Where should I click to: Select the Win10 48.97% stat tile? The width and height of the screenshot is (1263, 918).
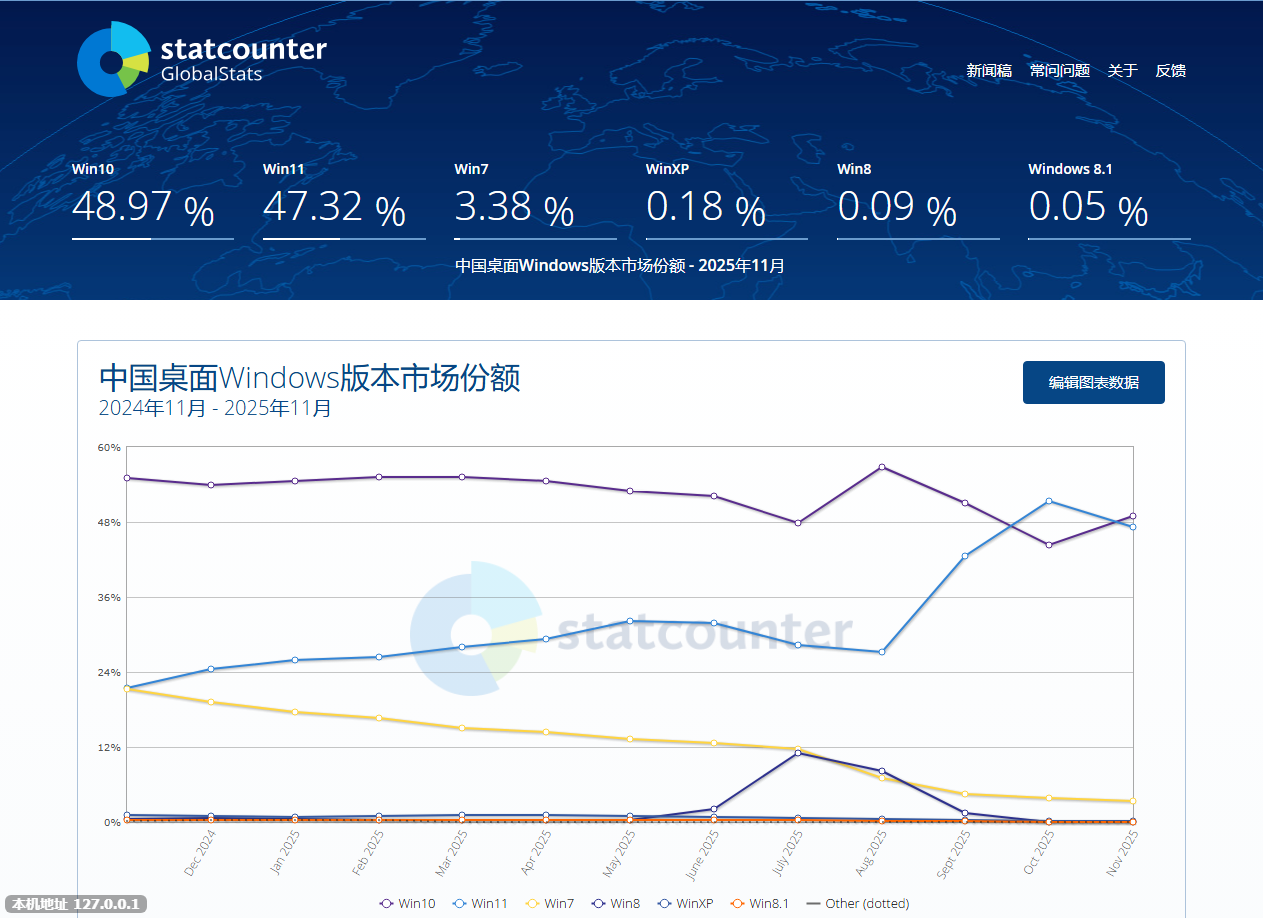[x=152, y=200]
